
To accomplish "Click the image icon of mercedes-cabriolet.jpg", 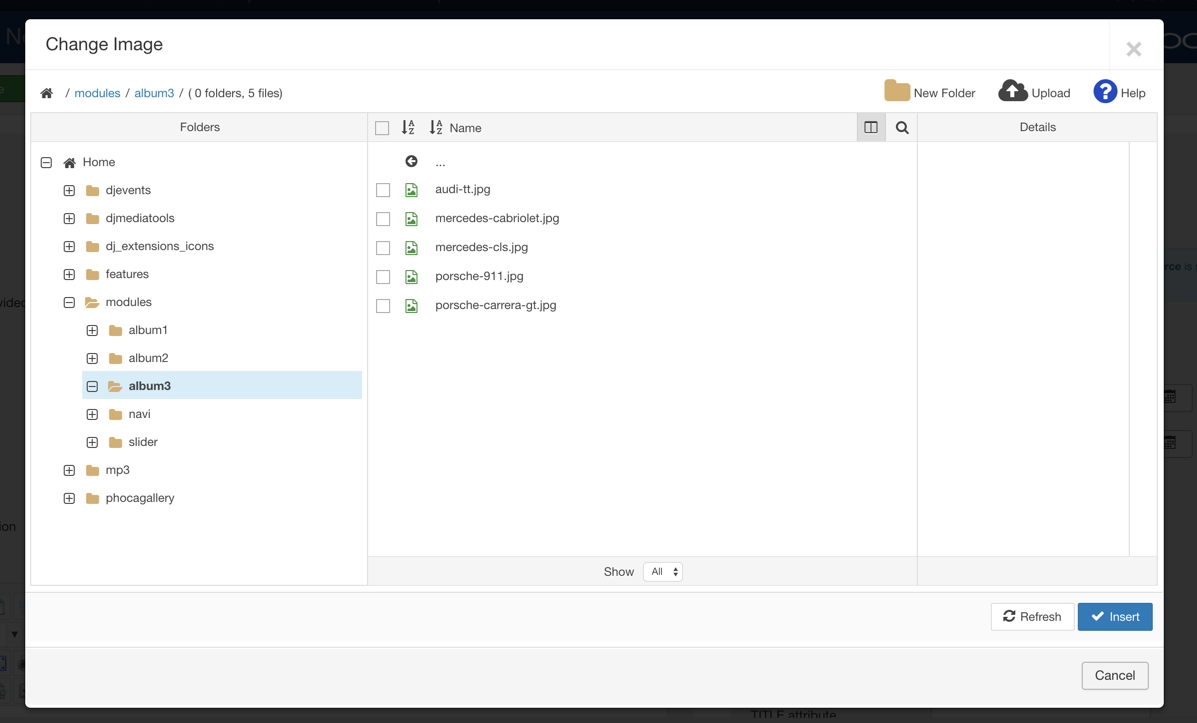I will point(411,219).
